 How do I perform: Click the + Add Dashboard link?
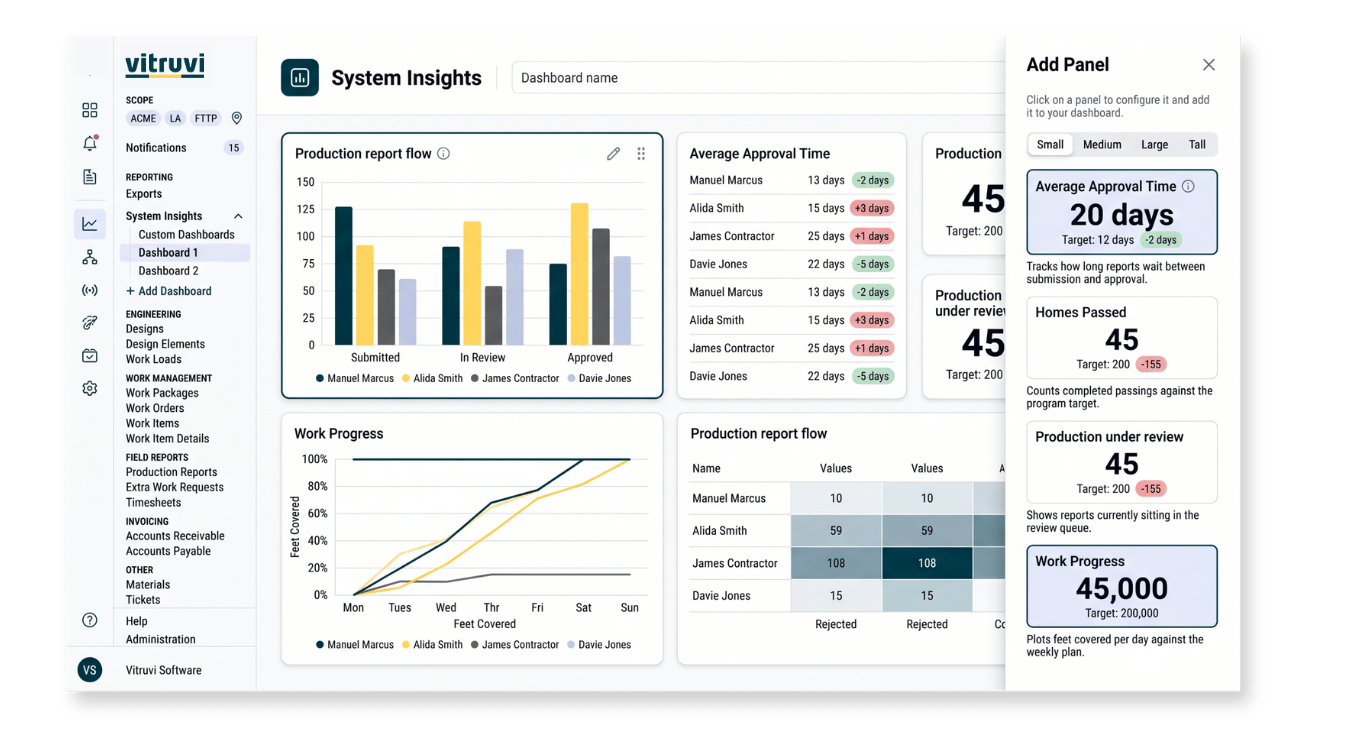pos(168,291)
